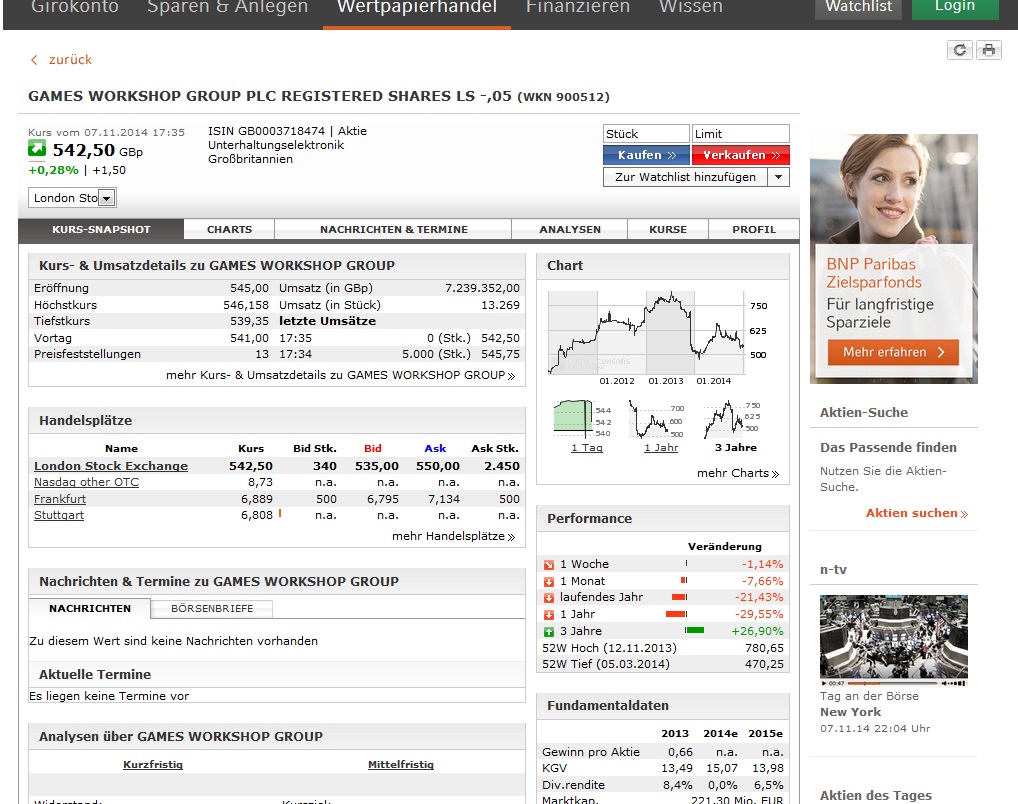Open the Finanzieren menu
Viewport: 1018px width, 804px height.
[x=578, y=8]
